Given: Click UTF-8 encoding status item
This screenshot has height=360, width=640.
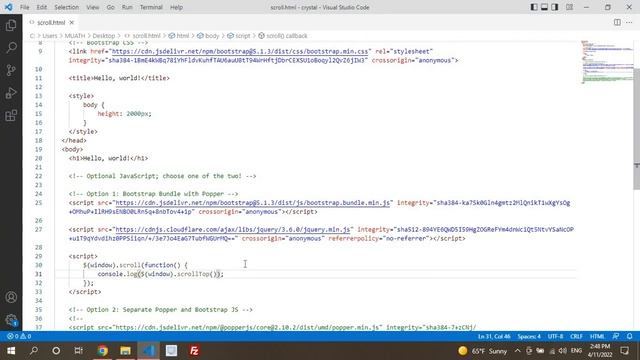Looking at the screenshot, I should (x=555, y=336).
